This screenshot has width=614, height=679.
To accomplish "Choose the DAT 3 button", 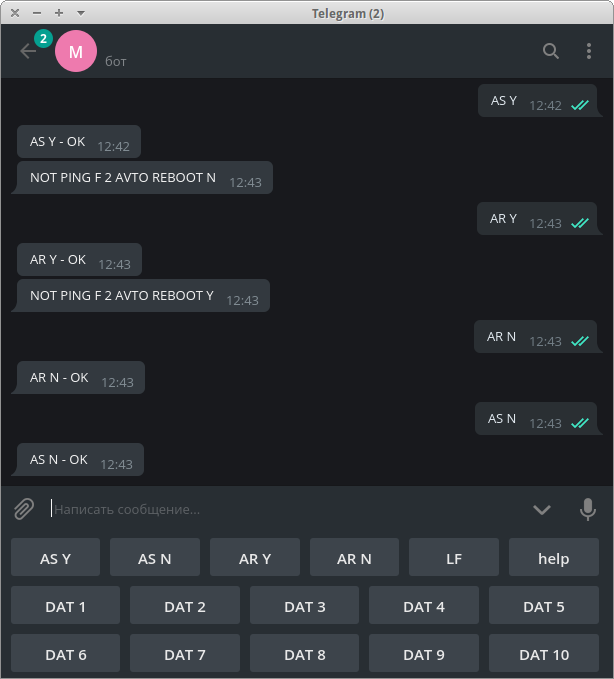I will pos(304,605).
